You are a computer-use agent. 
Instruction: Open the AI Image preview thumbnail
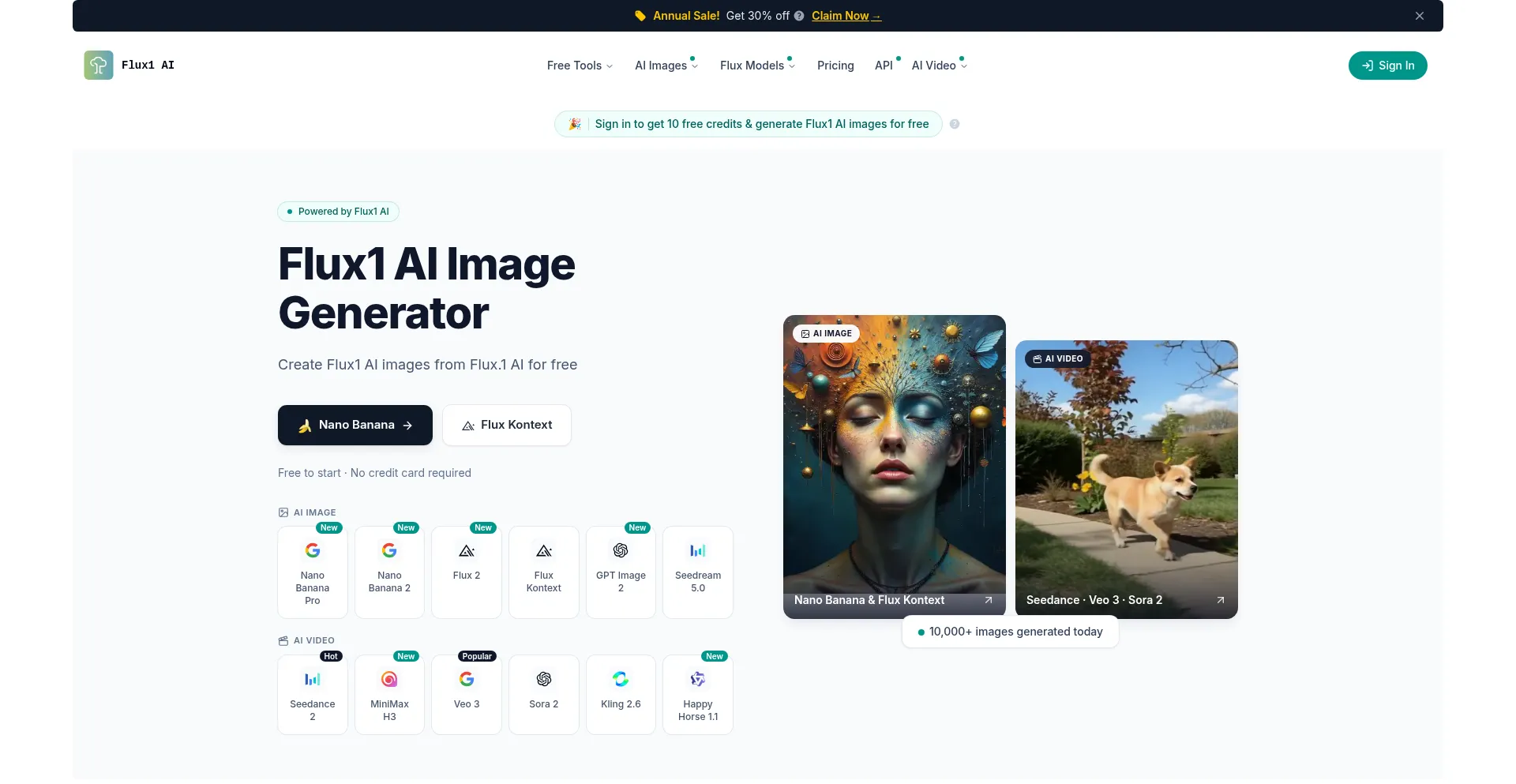895,467
